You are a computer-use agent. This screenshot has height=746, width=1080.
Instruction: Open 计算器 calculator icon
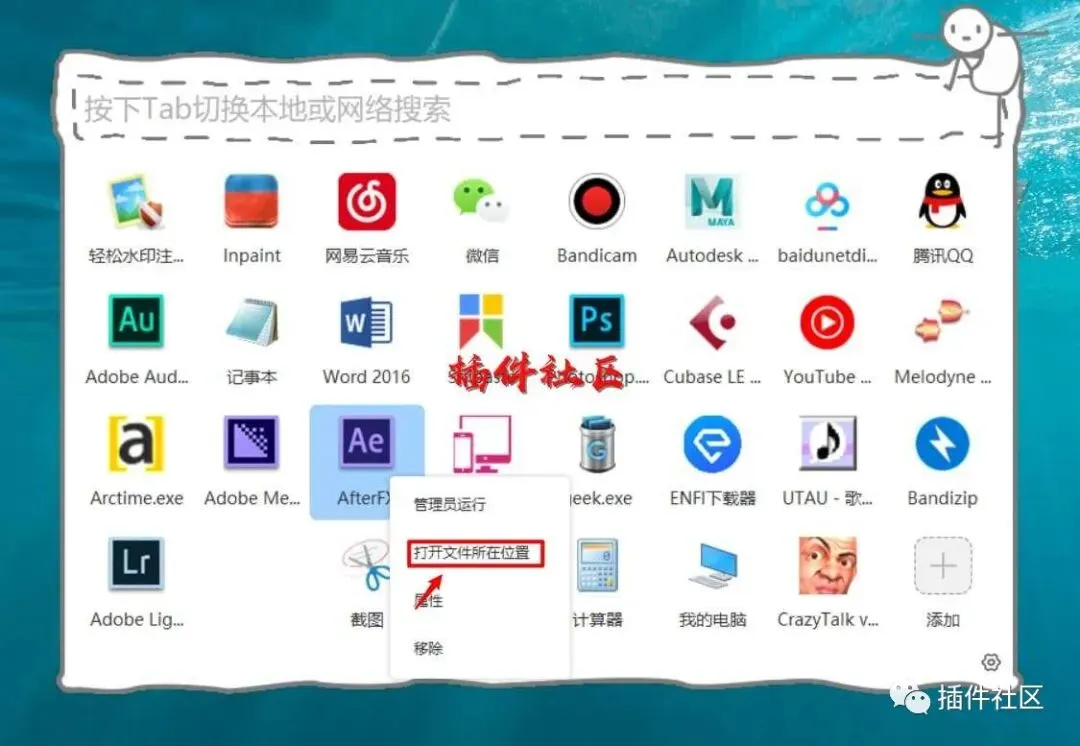(596, 566)
